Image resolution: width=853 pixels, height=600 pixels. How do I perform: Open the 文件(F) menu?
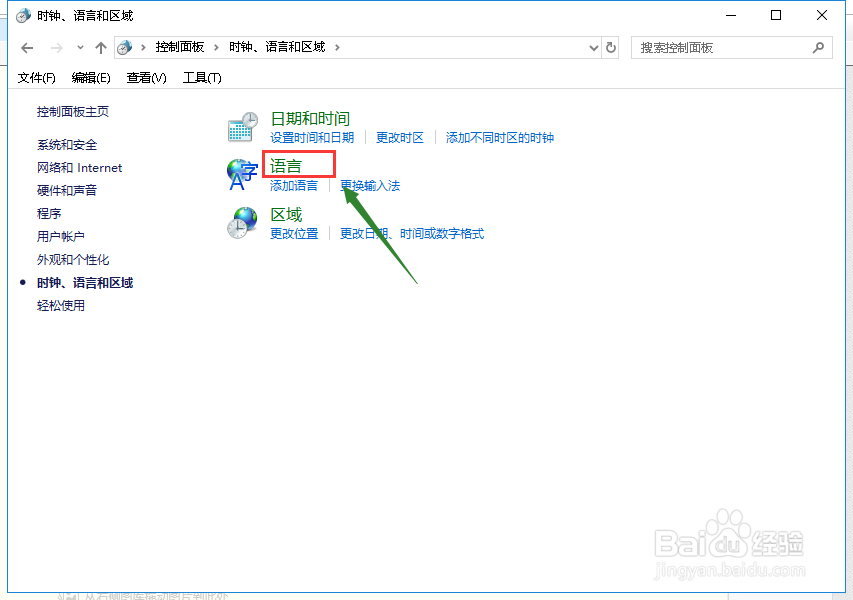(36, 77)
